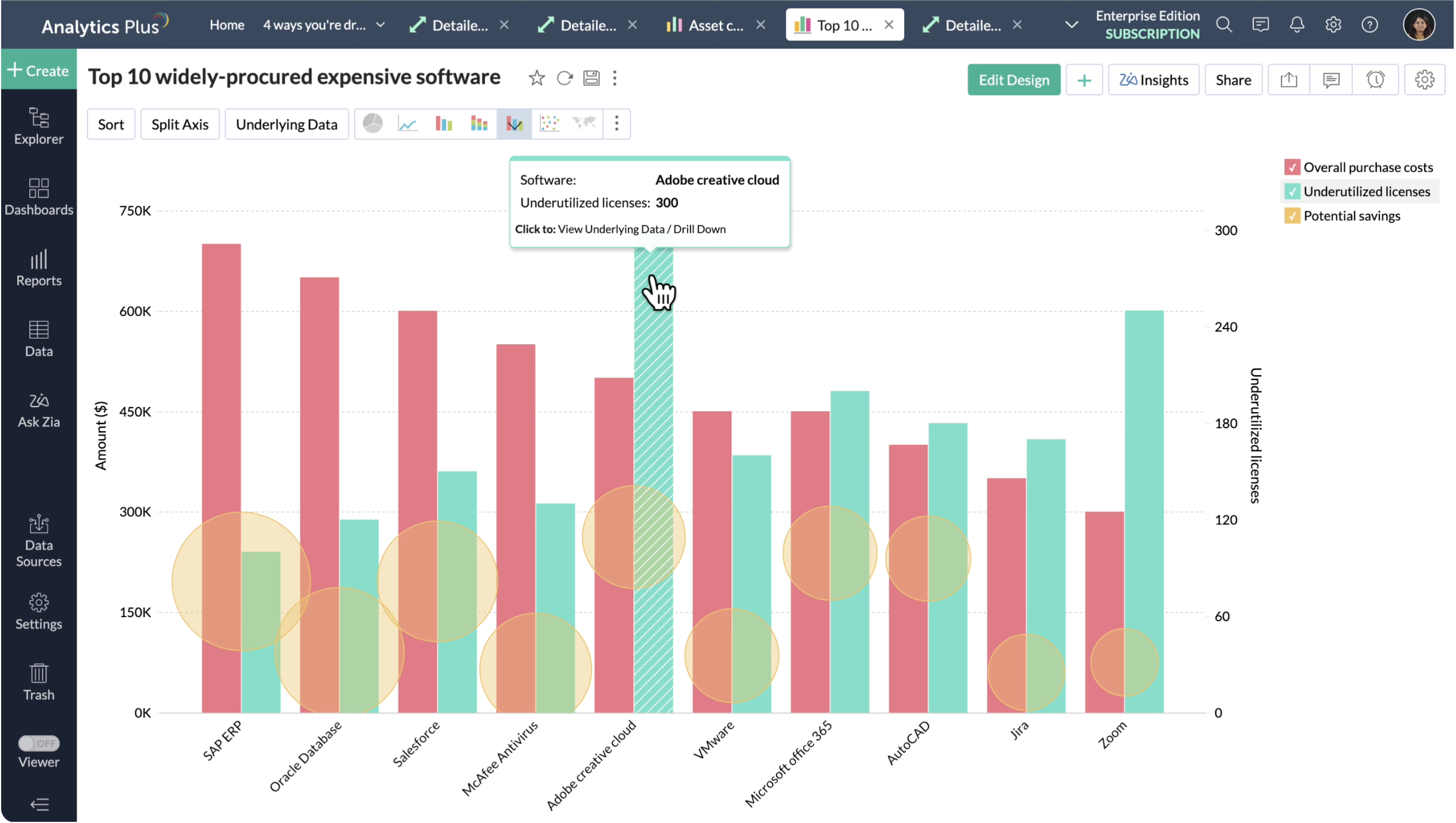Select the map chart type icon
The width and height of the screenshot is (1456, 823).
coord(584,123)
